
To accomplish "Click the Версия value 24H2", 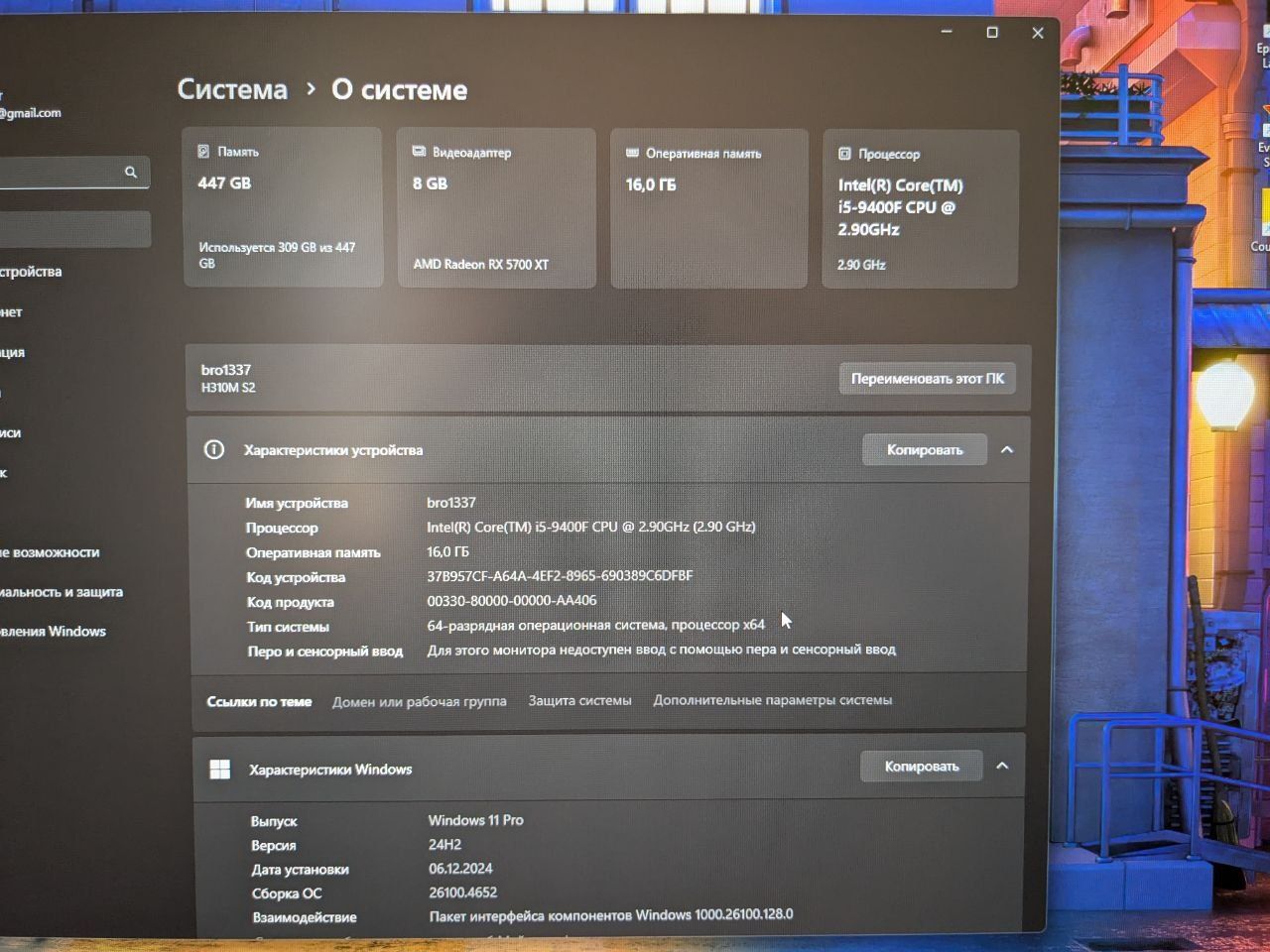I will (x=444, y=845).
